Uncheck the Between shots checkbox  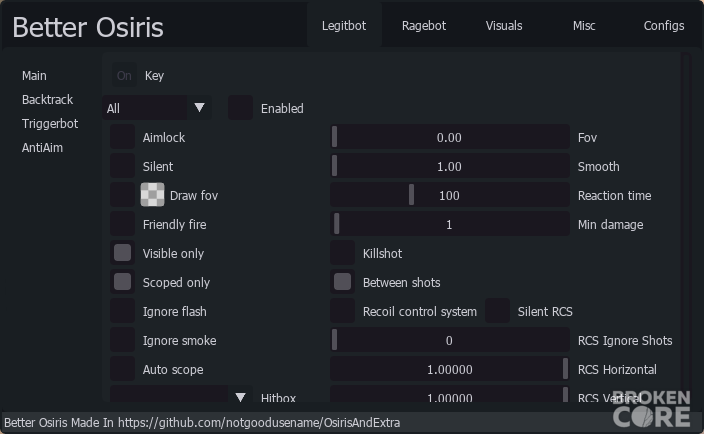point(342,282)
